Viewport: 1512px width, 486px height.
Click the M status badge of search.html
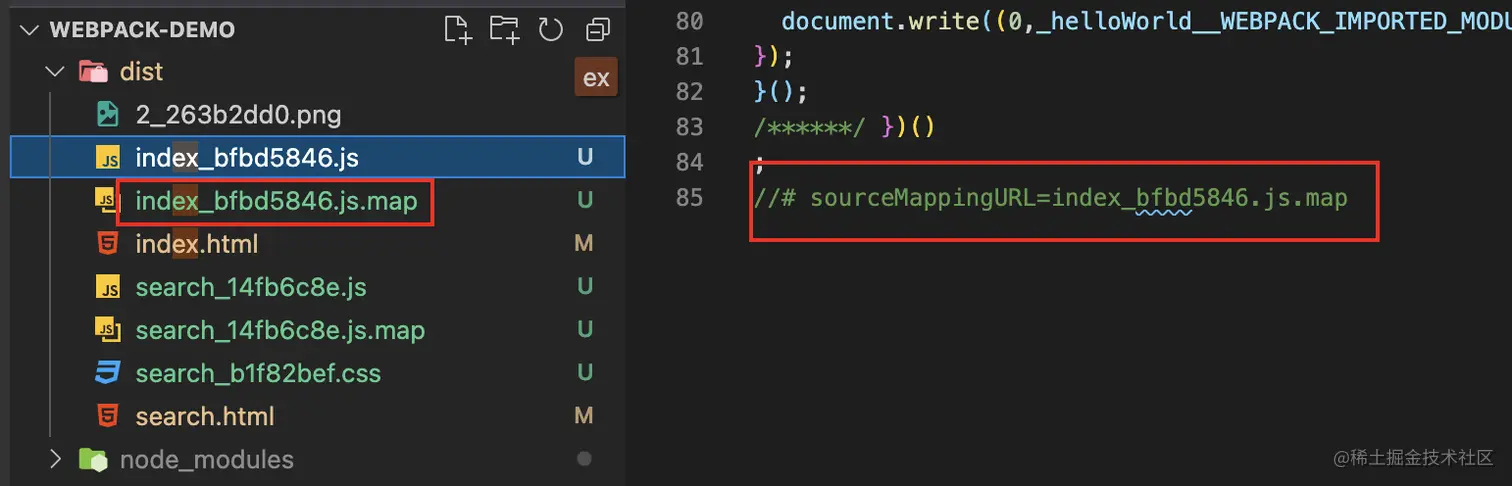pos(584,415)
